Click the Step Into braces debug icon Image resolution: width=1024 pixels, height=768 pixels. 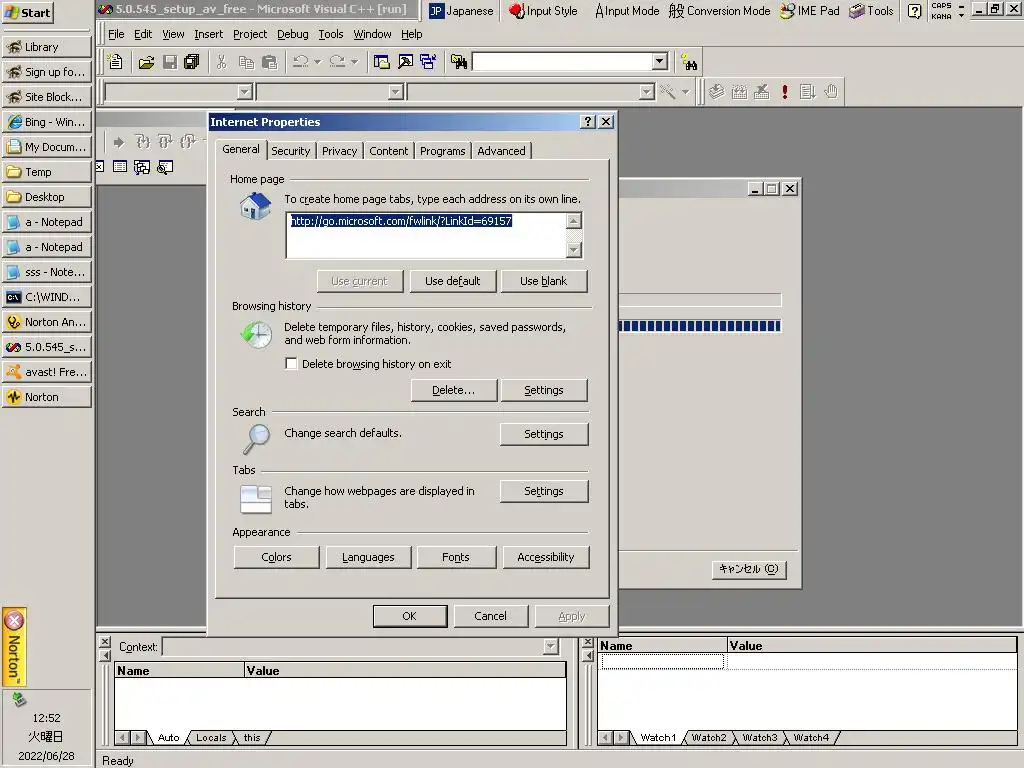[x=142, y=142]
